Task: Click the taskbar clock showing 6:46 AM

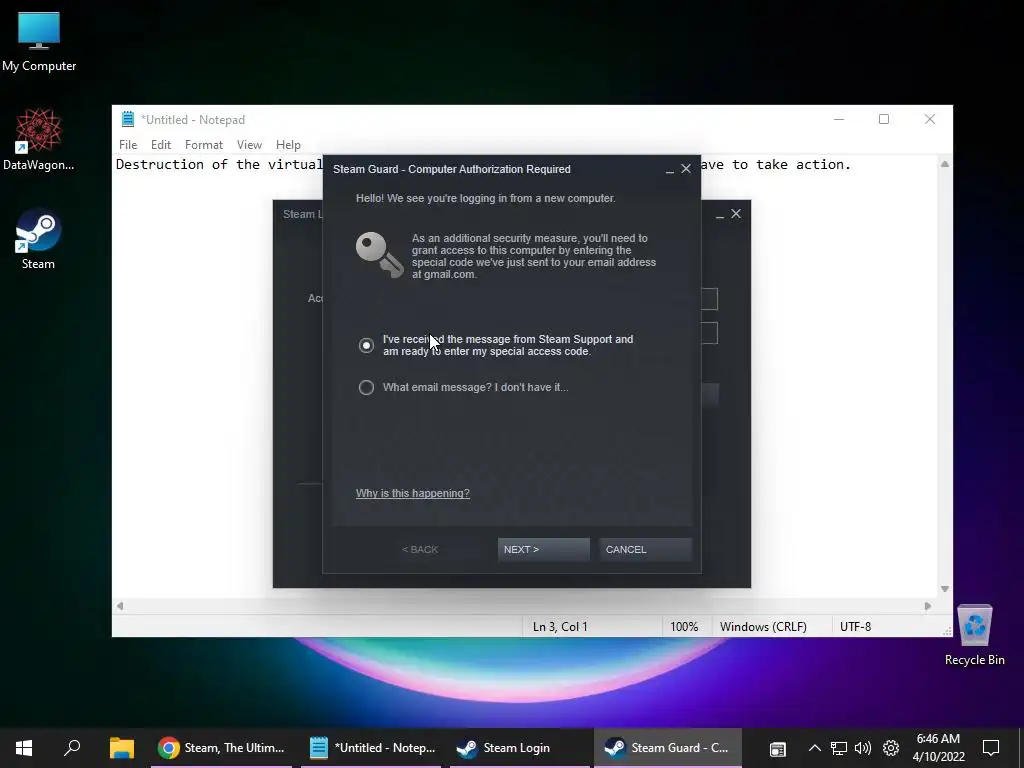Action: click(x=938, y=748)
